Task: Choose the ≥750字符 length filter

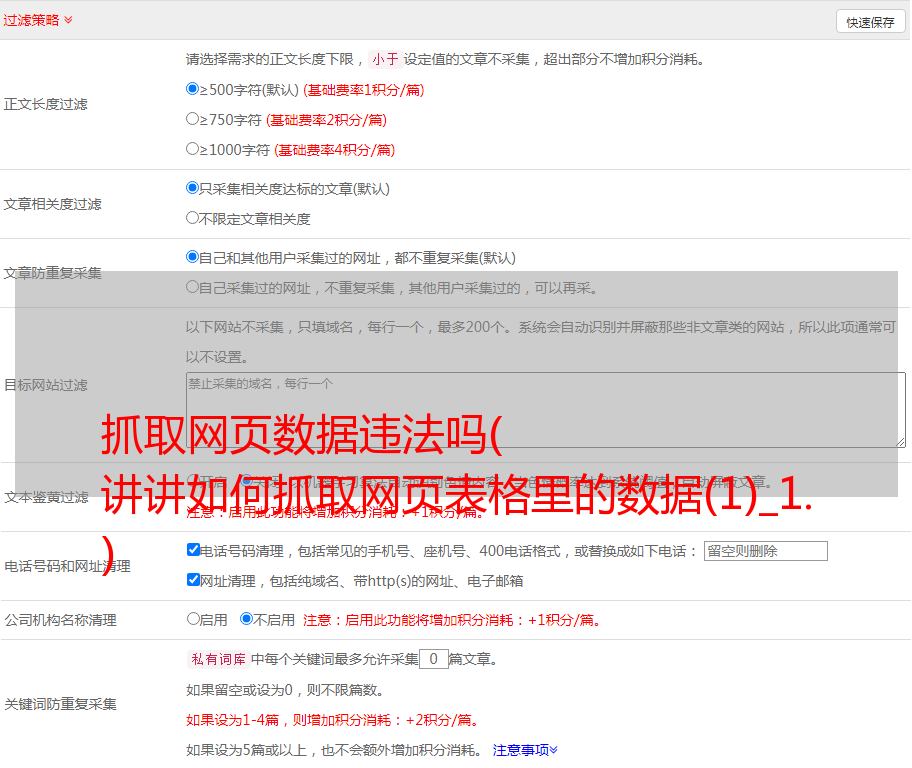Action: tap(193, 119)
